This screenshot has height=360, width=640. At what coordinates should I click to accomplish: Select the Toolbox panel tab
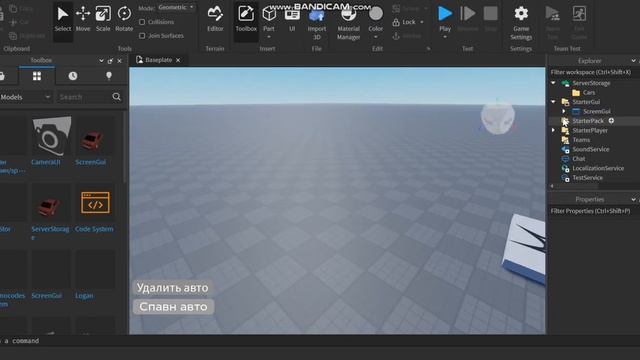pyautogui.click(x=41, y=60)
